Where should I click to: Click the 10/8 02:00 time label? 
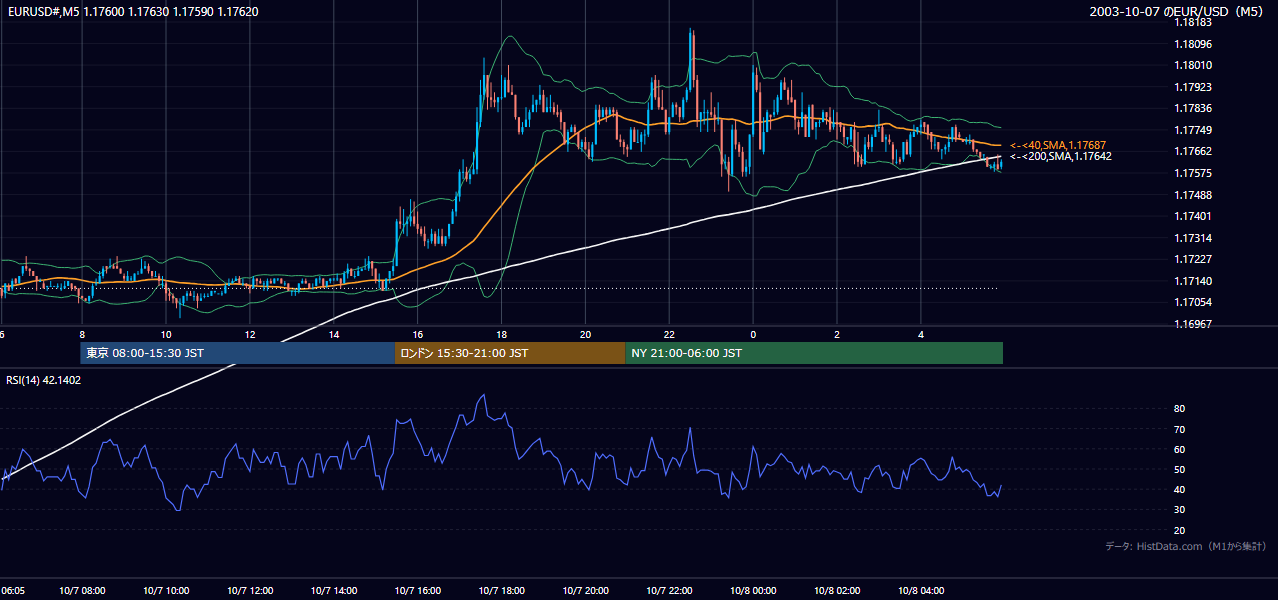pyautogui.click(x=837, y=591)
